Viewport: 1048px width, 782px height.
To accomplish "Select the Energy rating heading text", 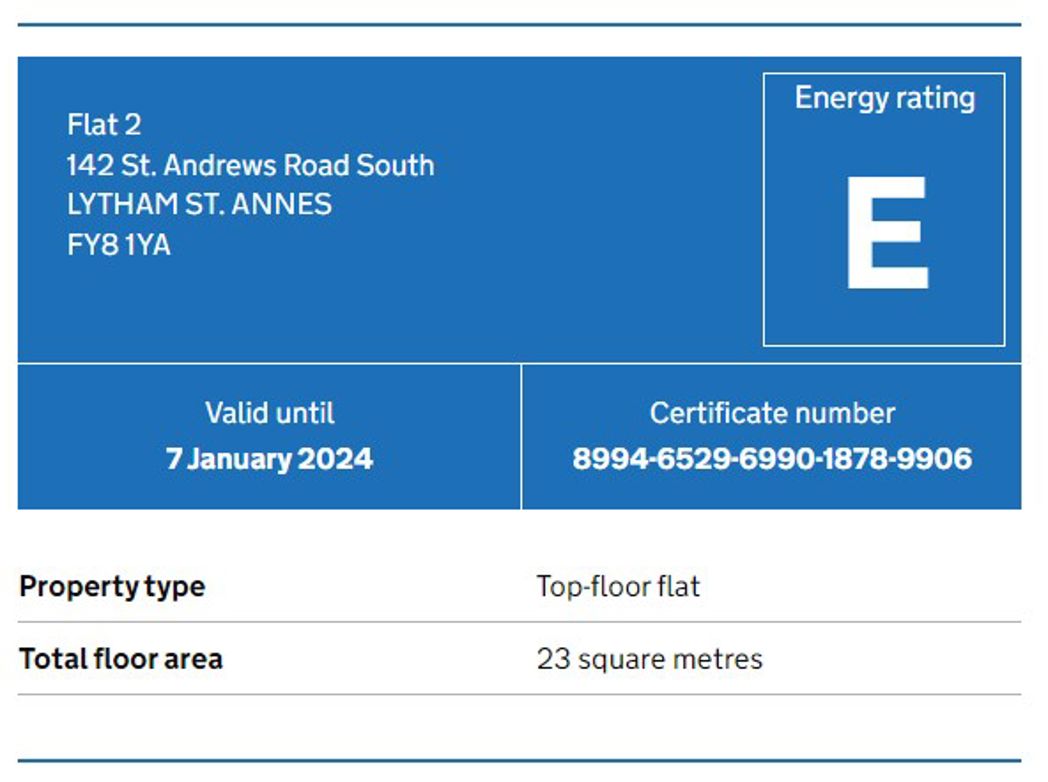I will pyautogui.click(x=885, y=98).
